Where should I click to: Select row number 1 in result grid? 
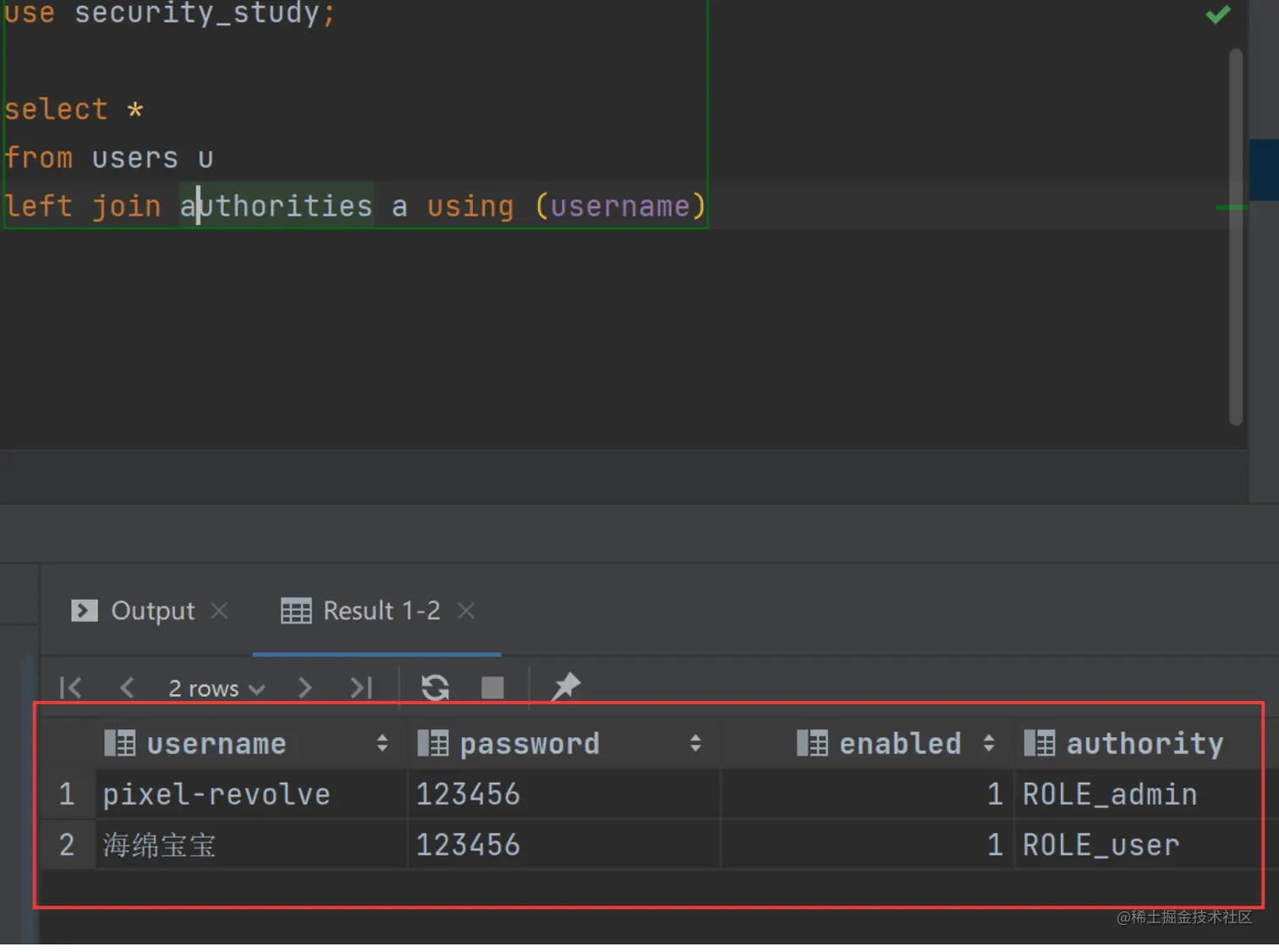(x=67, y=794)
